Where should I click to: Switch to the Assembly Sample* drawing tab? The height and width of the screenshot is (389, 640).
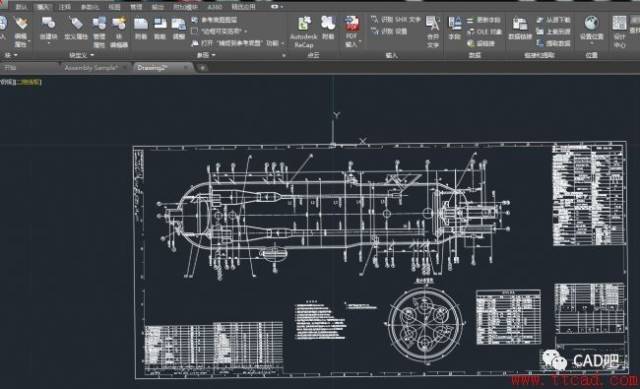pos(91,68)
